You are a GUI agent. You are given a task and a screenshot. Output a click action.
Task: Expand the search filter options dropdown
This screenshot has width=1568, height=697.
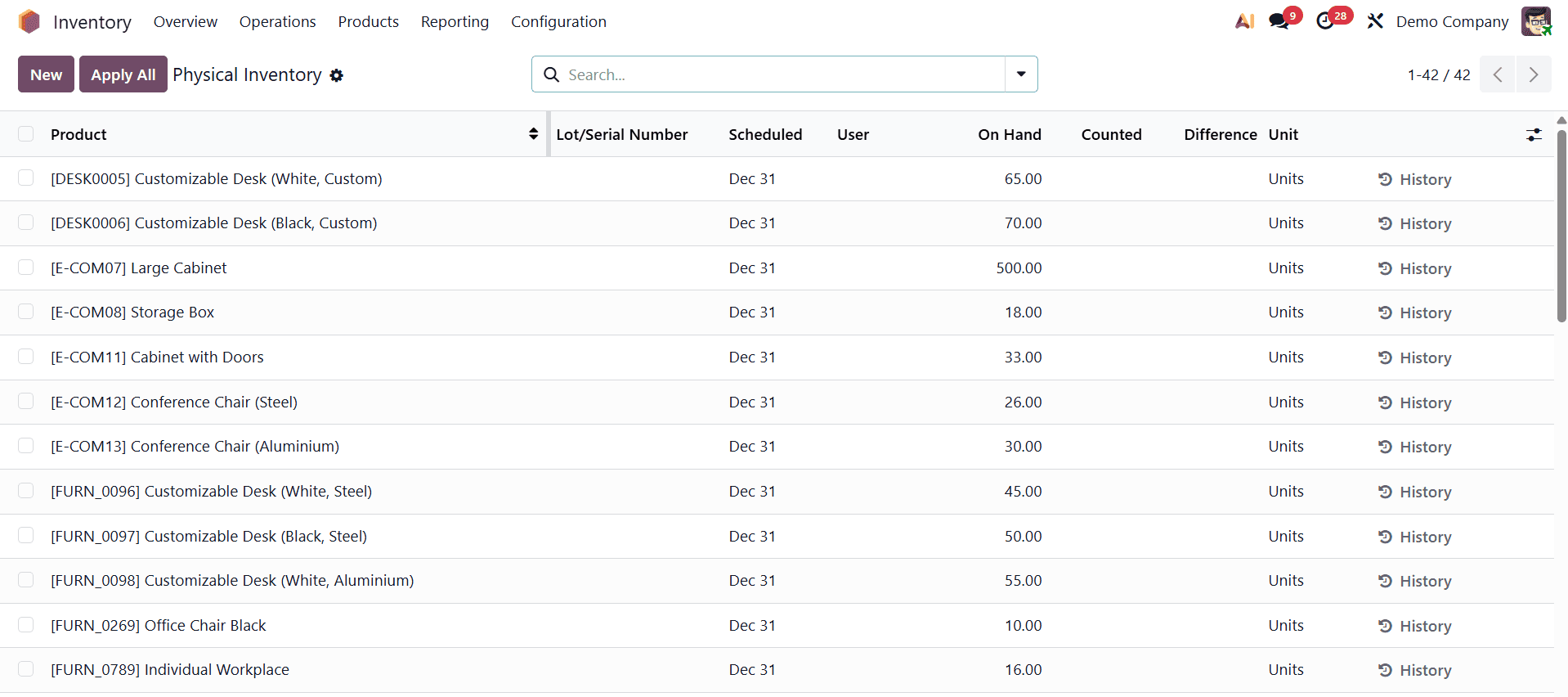(1021, 74)
